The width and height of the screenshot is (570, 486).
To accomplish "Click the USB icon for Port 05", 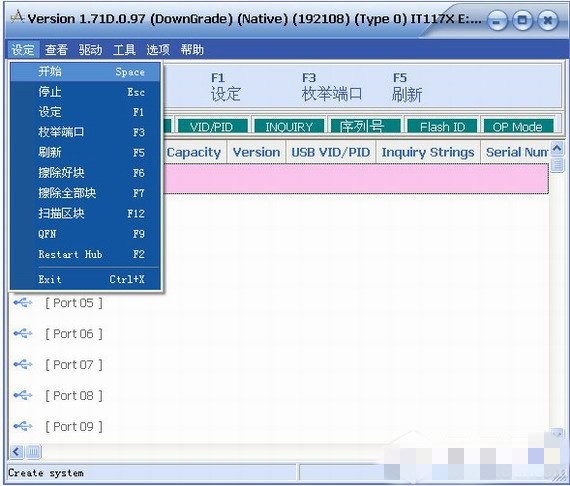I will [23, 302].
